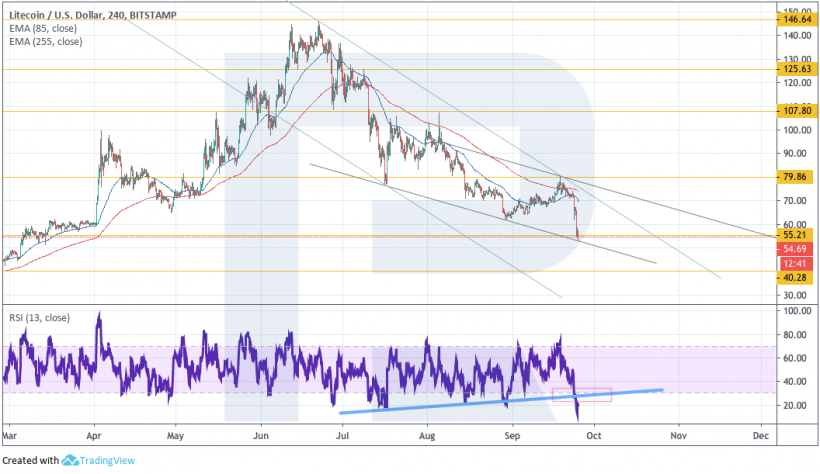Click the 80.00 level on RSI scale

coord(795,334)
